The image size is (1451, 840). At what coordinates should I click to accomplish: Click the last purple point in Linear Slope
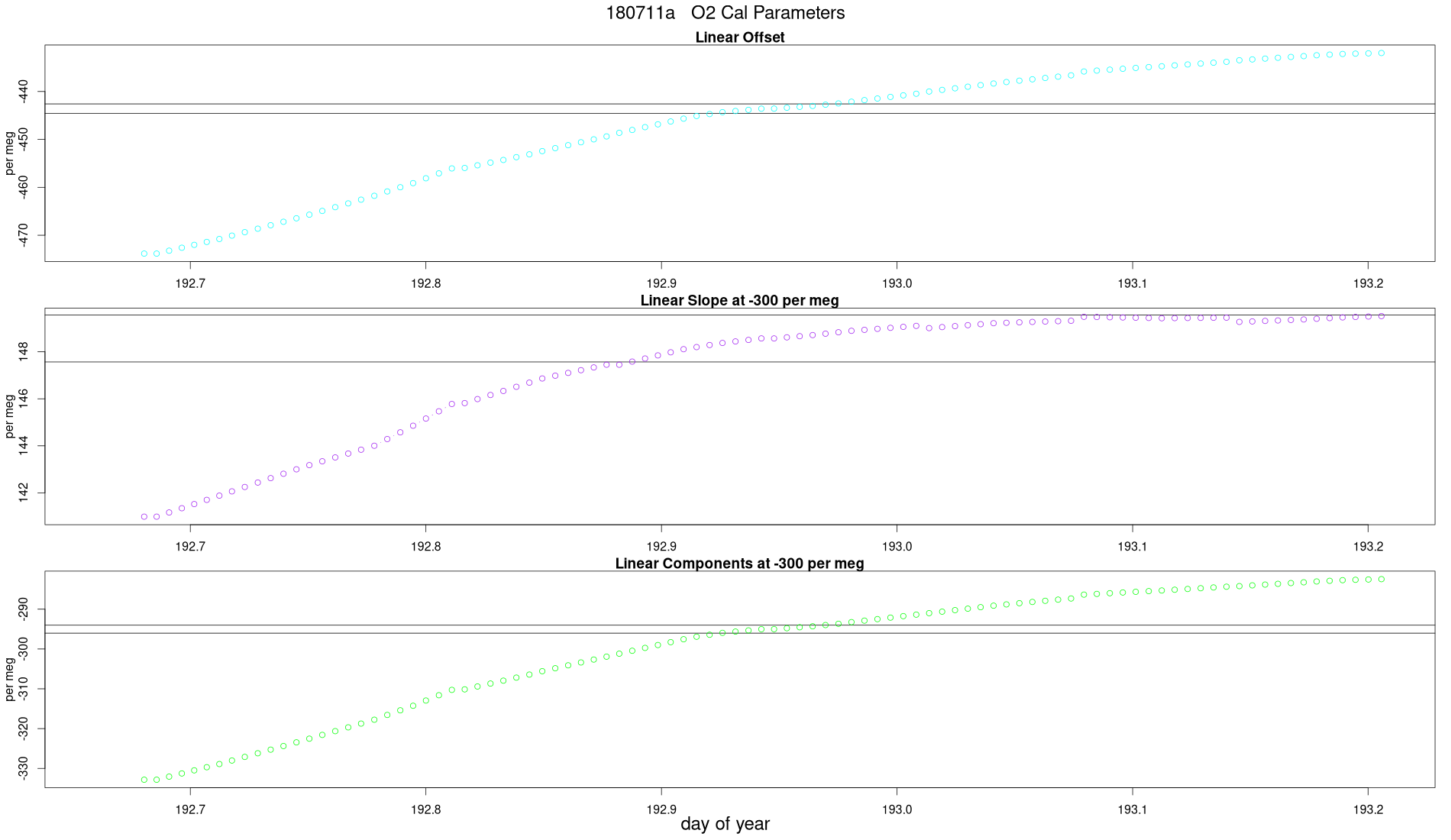(1382, 316)
